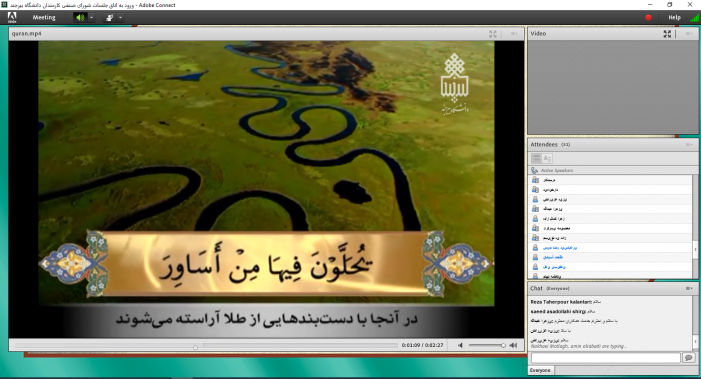Mute the quran.mp4 video speaker icon
This screenshot has width=701, height=379.
[x=460, y=345]
